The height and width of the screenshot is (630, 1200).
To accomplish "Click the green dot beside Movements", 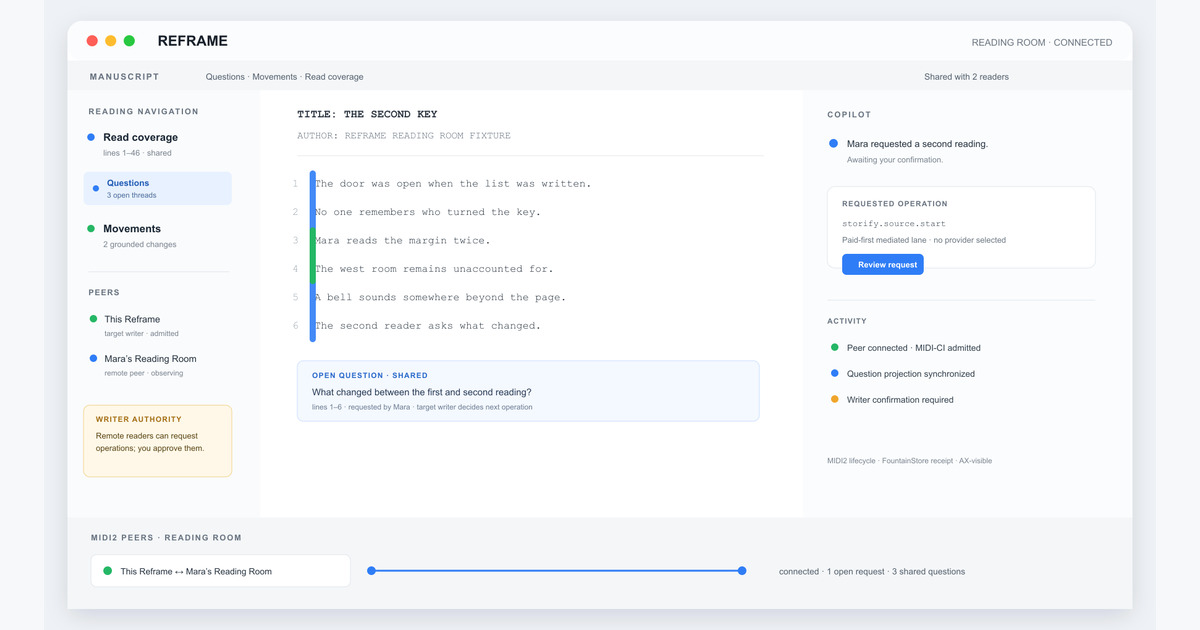I will tap(91, 229).
